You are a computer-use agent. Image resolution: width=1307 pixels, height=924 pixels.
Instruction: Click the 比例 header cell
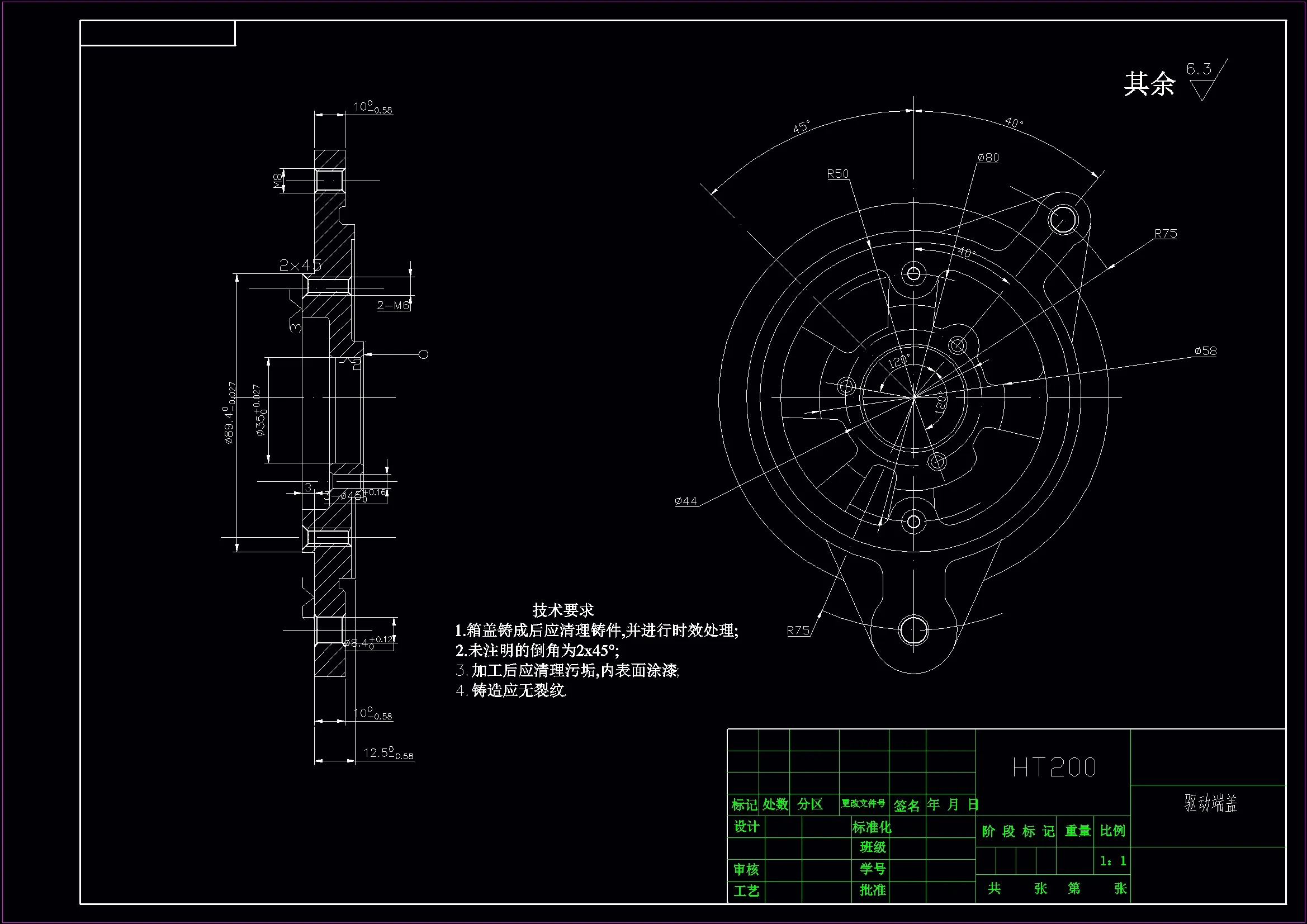(x=1112, y=831)
